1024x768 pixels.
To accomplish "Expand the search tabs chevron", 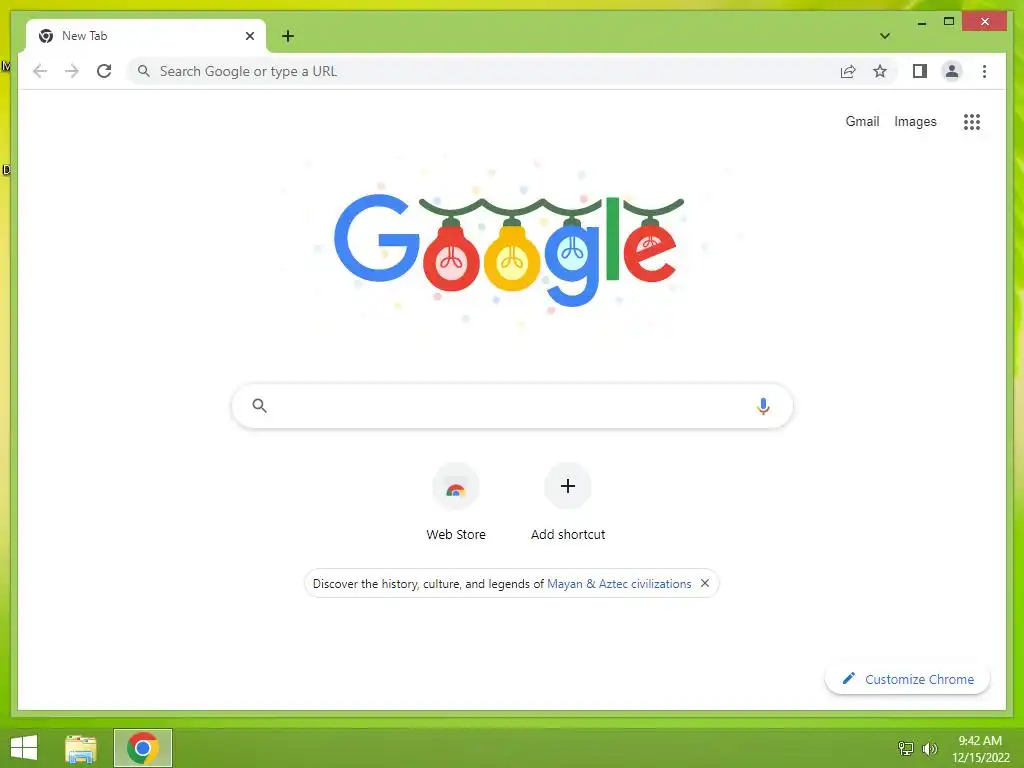I will 884,36.
